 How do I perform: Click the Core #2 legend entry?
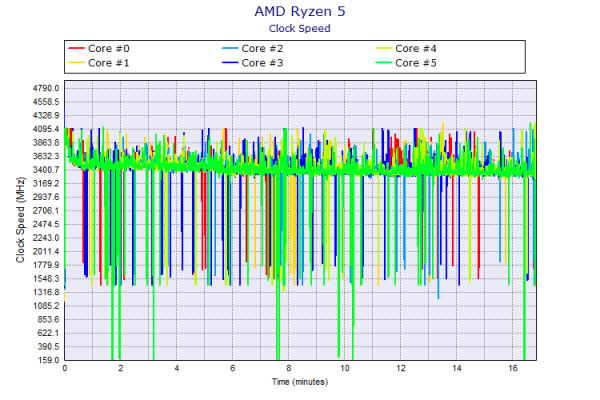pyautogui.click(x=253, y=49)
